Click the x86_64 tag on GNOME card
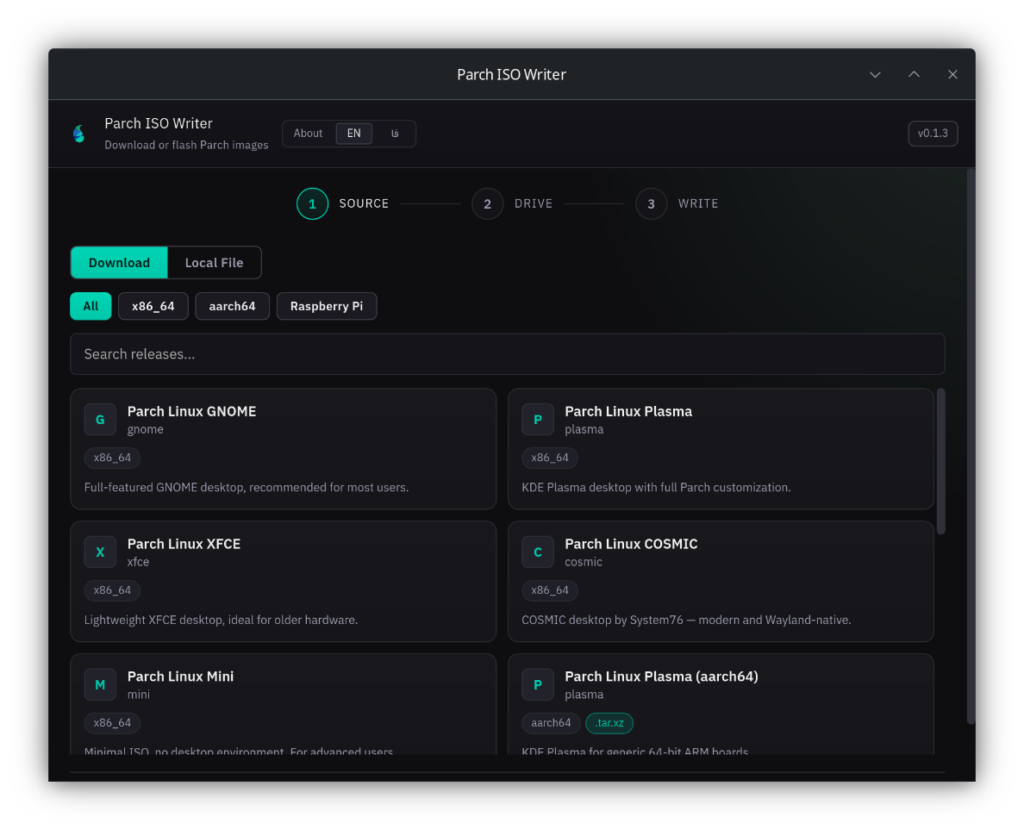Image resolution: width=1024 pixels, height=830 pixels. pos(112,458)
